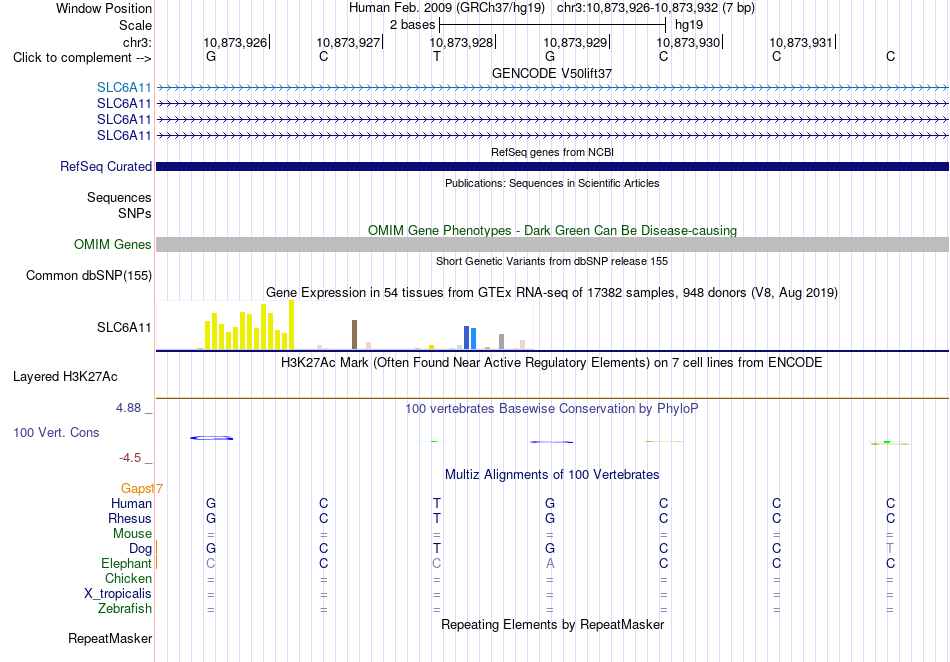Open the 'H3K27Ac Mark' ENCODE track title
950x662 pixels.
552,363
